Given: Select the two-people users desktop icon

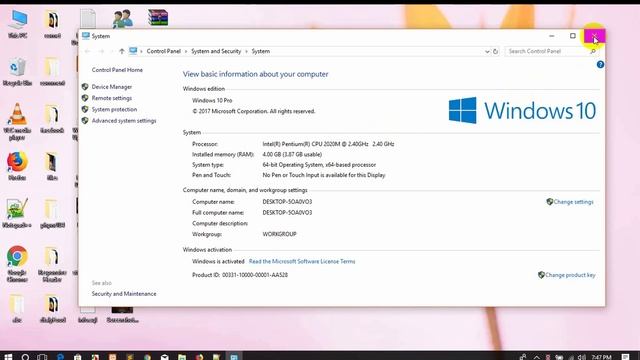Looking at the screenshot, I should [x=122, y=18].
